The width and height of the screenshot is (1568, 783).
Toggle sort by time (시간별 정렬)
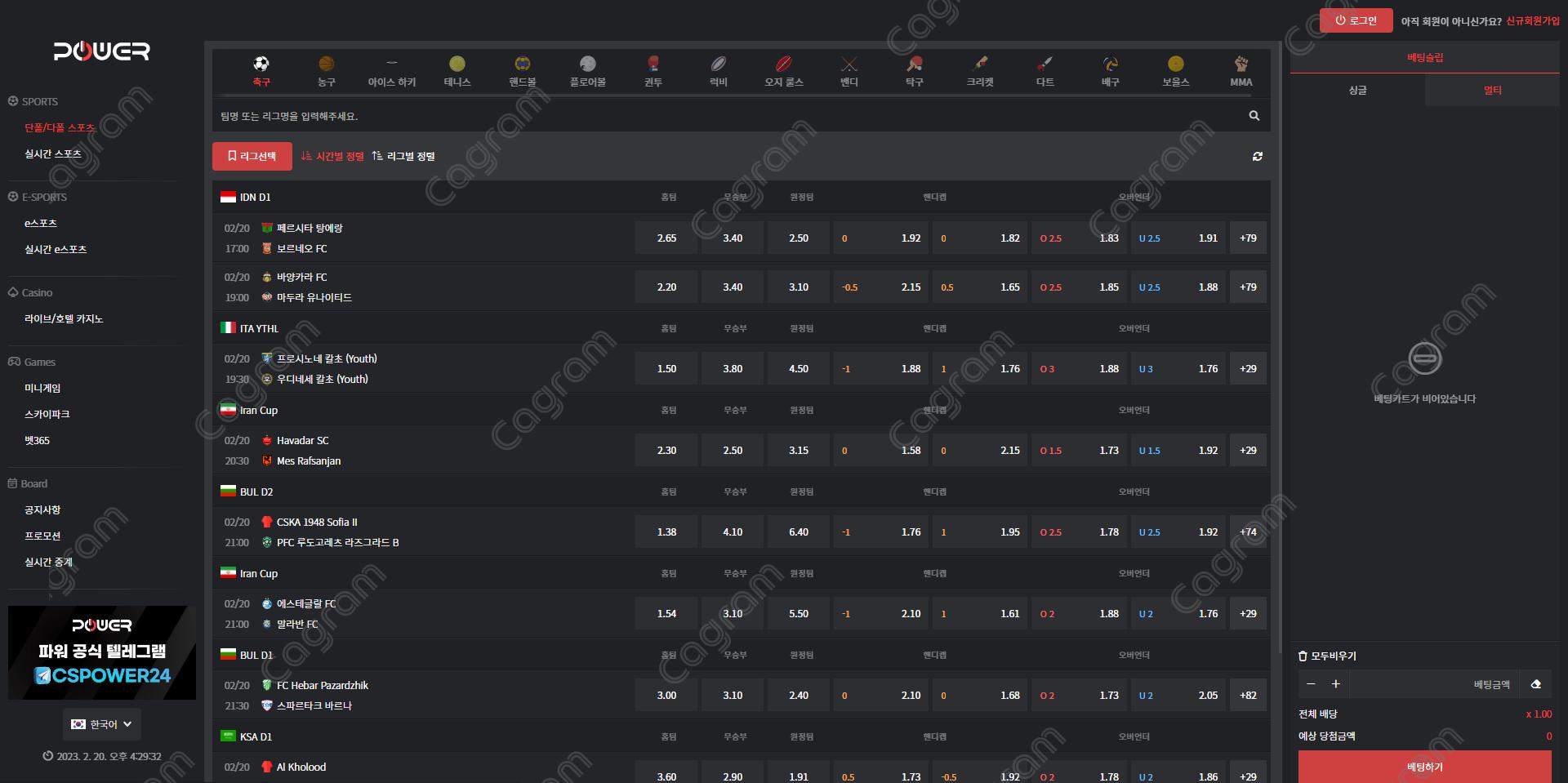coord(332,156)
